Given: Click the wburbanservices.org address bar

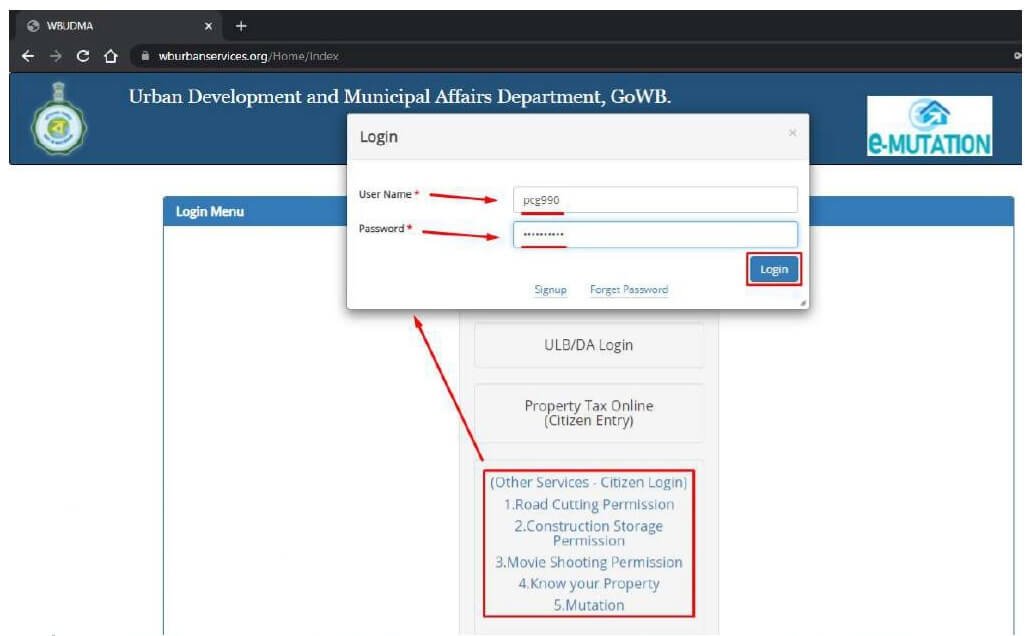Looking at the screenshot, I should click(x=575, y=56).
